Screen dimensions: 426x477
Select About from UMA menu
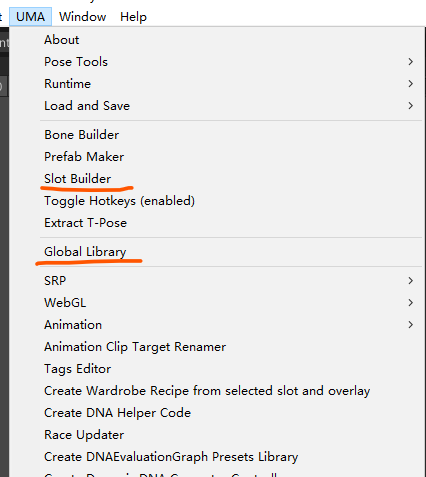click(x=62, y=40)
